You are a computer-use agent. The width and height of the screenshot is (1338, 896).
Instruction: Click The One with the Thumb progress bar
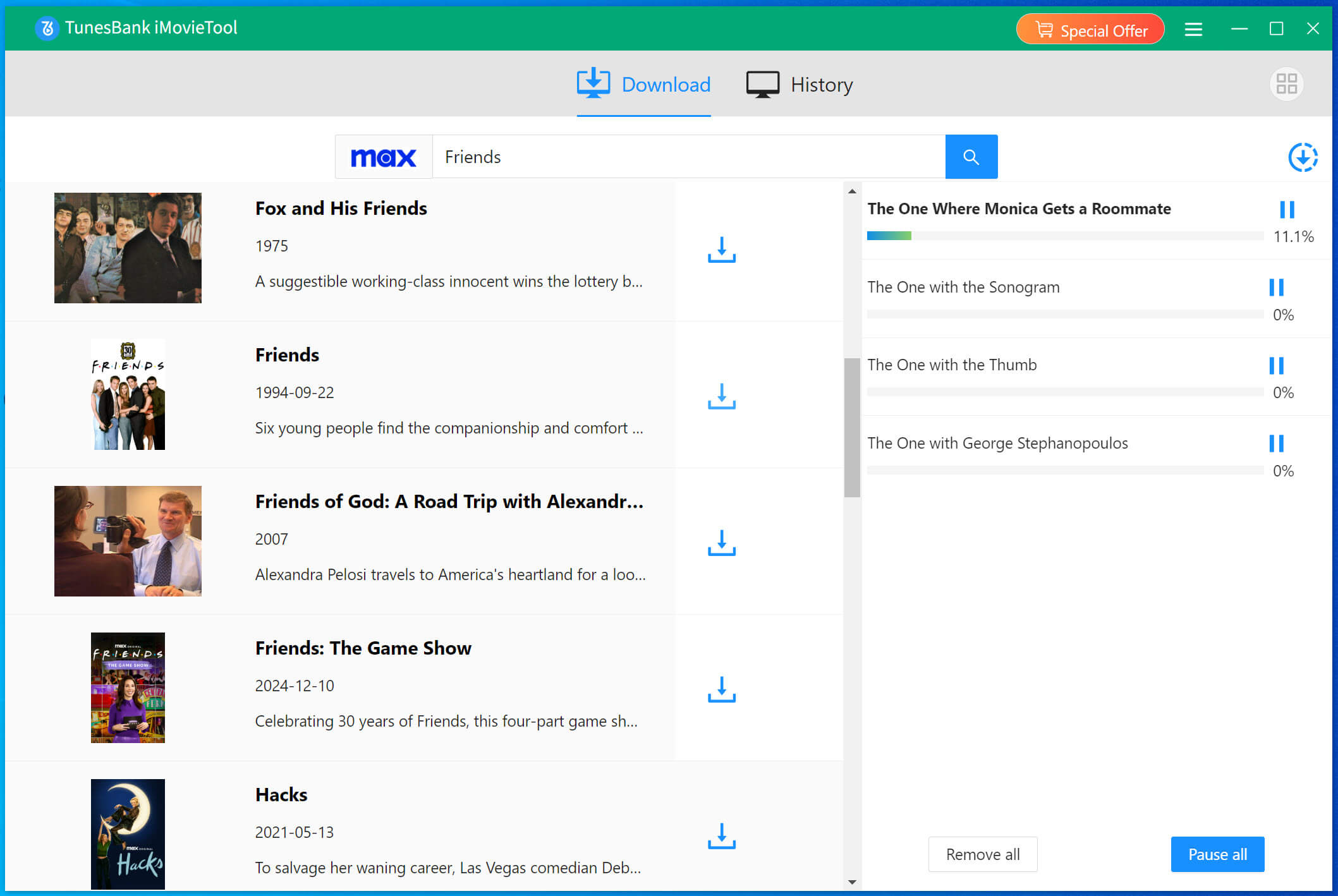tap(1065, 392)
